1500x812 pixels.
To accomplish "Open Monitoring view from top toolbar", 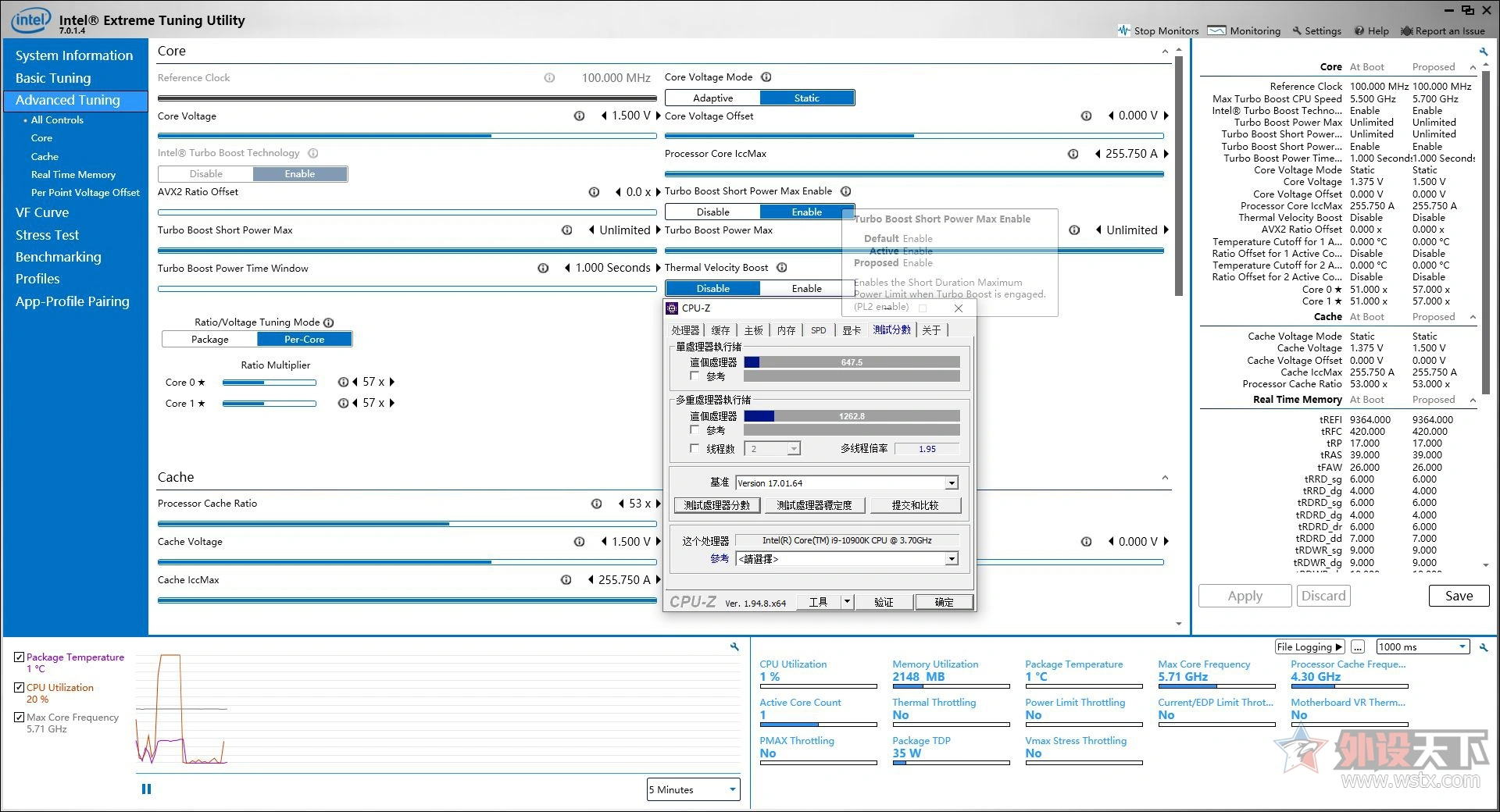I will tap(1244, 31).
